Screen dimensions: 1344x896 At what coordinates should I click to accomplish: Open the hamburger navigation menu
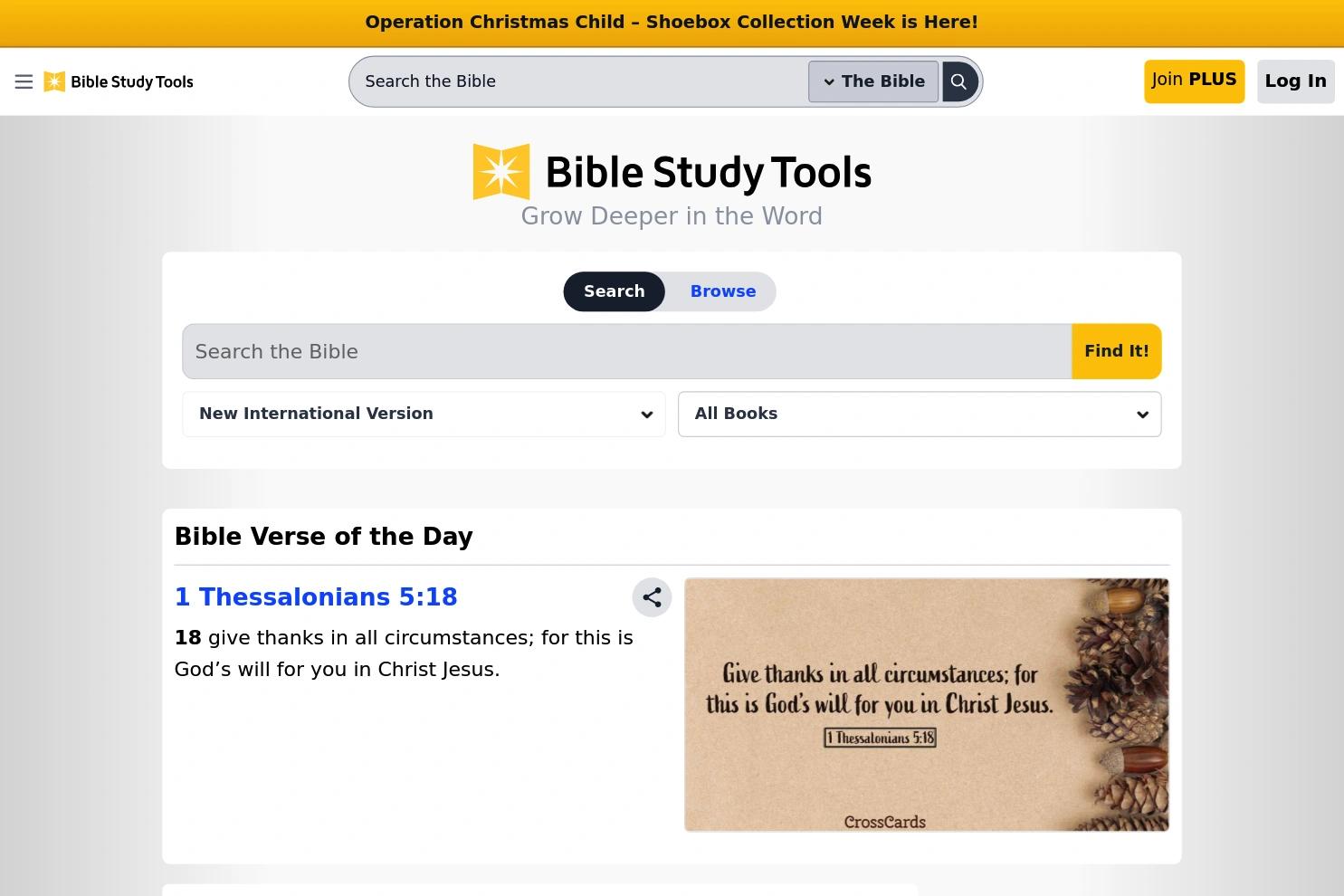coord(24,81)
